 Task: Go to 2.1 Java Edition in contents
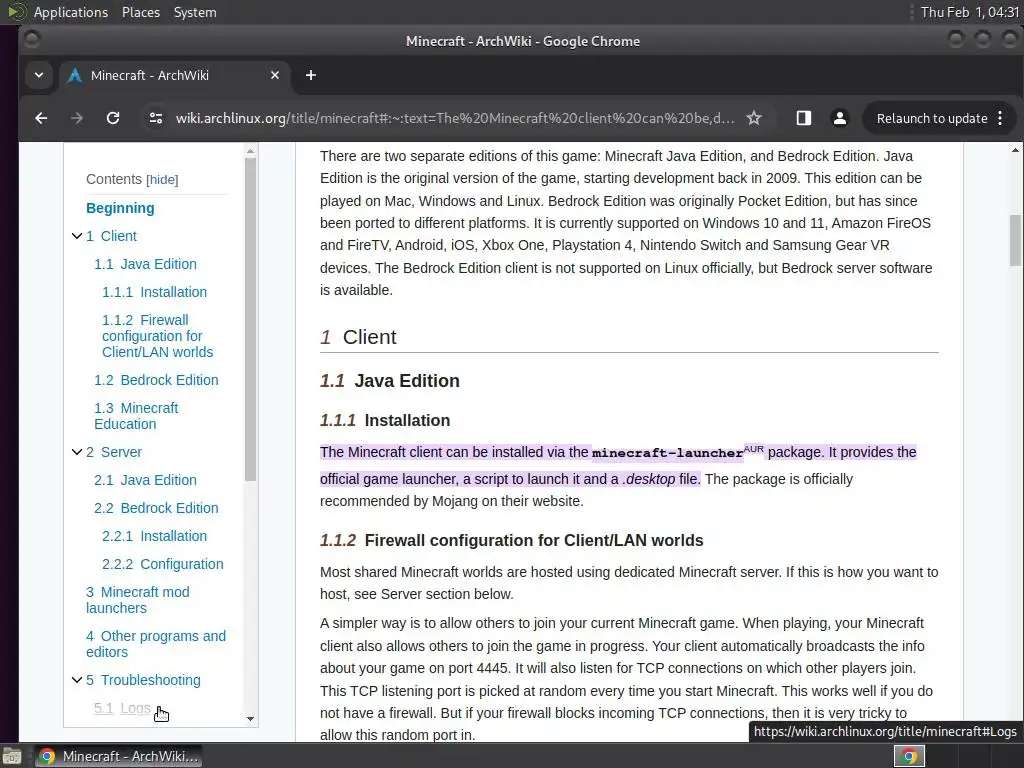click(x=145, y=480)
